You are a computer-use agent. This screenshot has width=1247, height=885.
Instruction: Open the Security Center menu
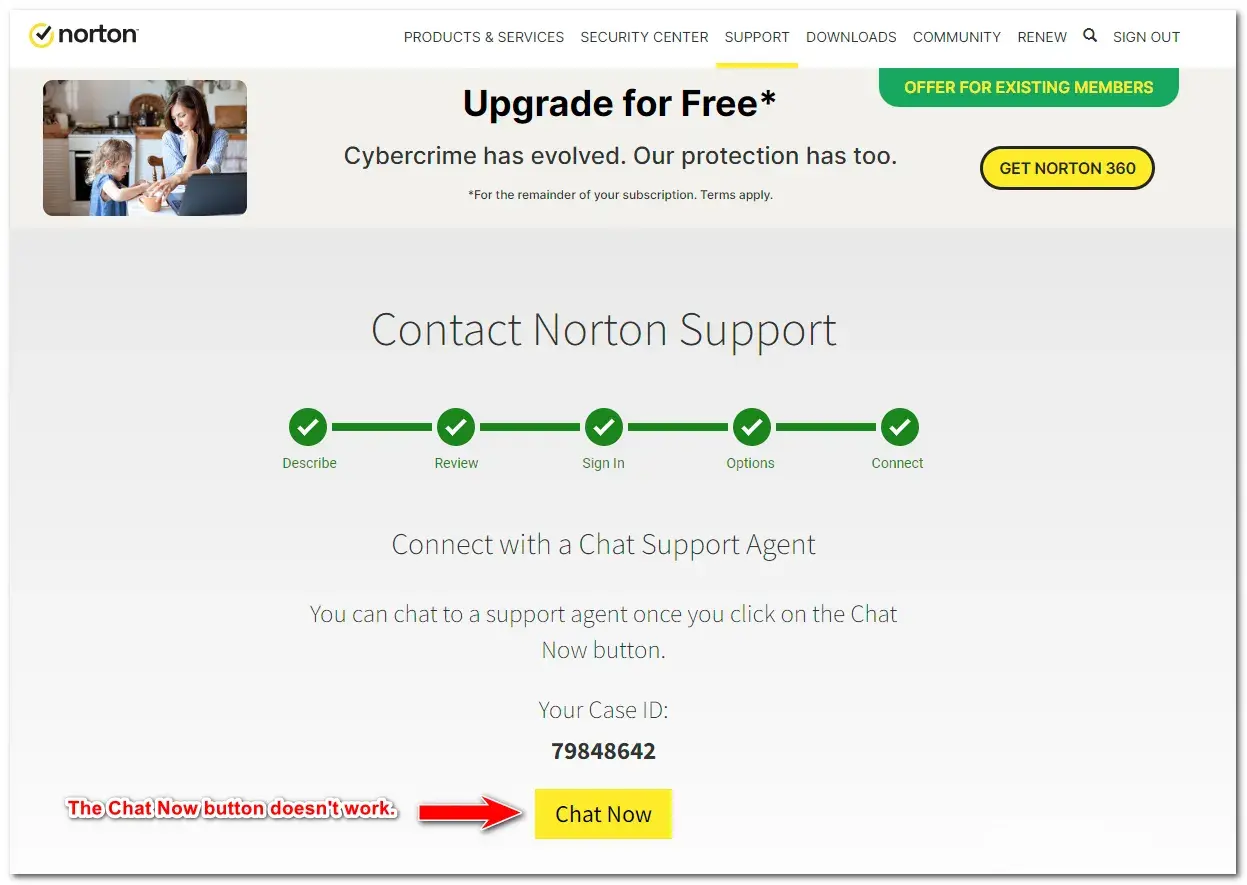tap(644, 37)
